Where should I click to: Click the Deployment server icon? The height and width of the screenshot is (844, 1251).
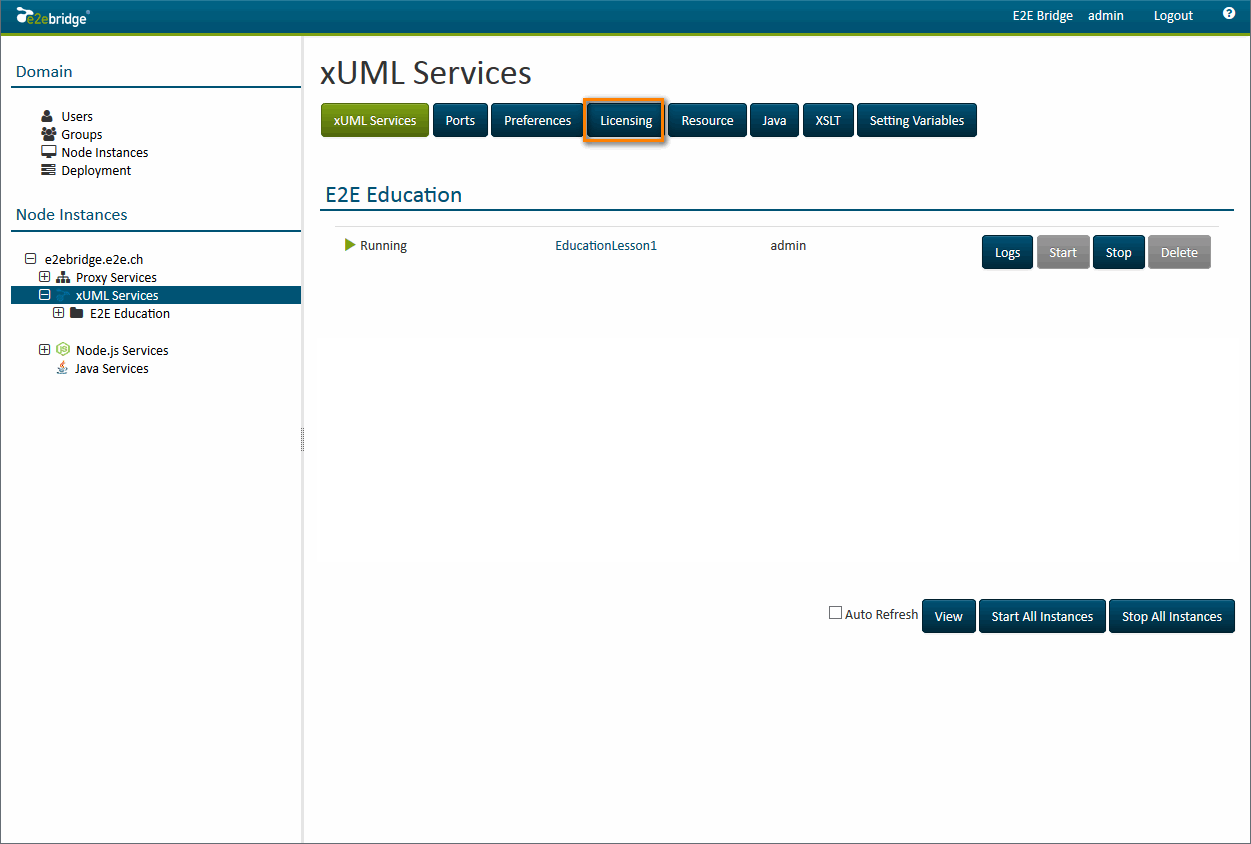pyautogui.click(x=48, y=170)
